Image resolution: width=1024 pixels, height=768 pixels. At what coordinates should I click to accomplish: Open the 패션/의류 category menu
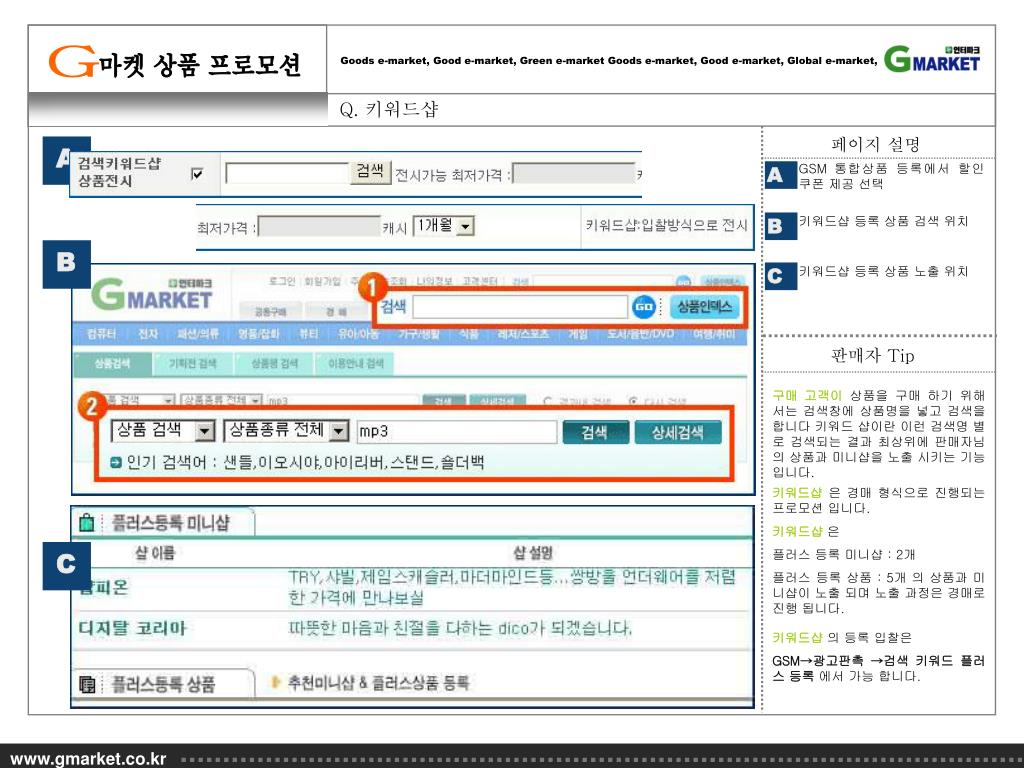199,334
